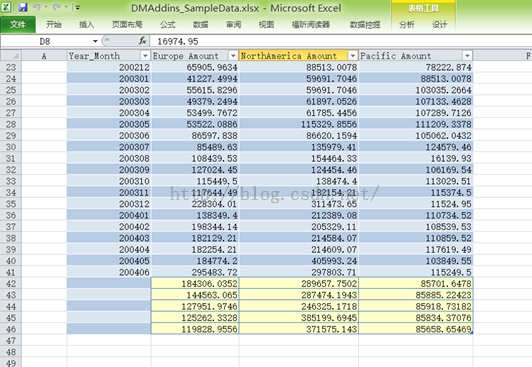Select cell with 124579.46
The width and height of the screenshot is (532, 367).
click(416, 147)
